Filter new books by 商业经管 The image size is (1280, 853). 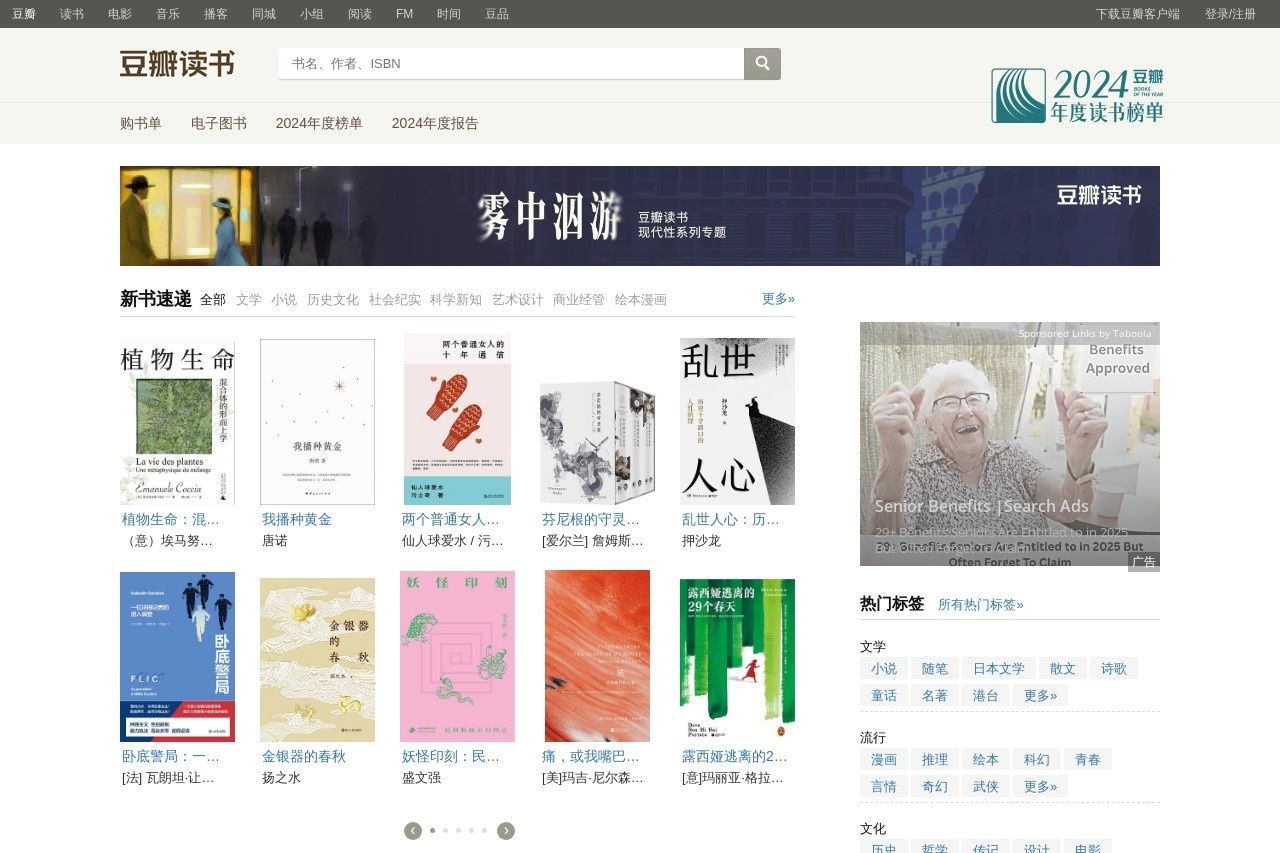(x=579, y=299)
